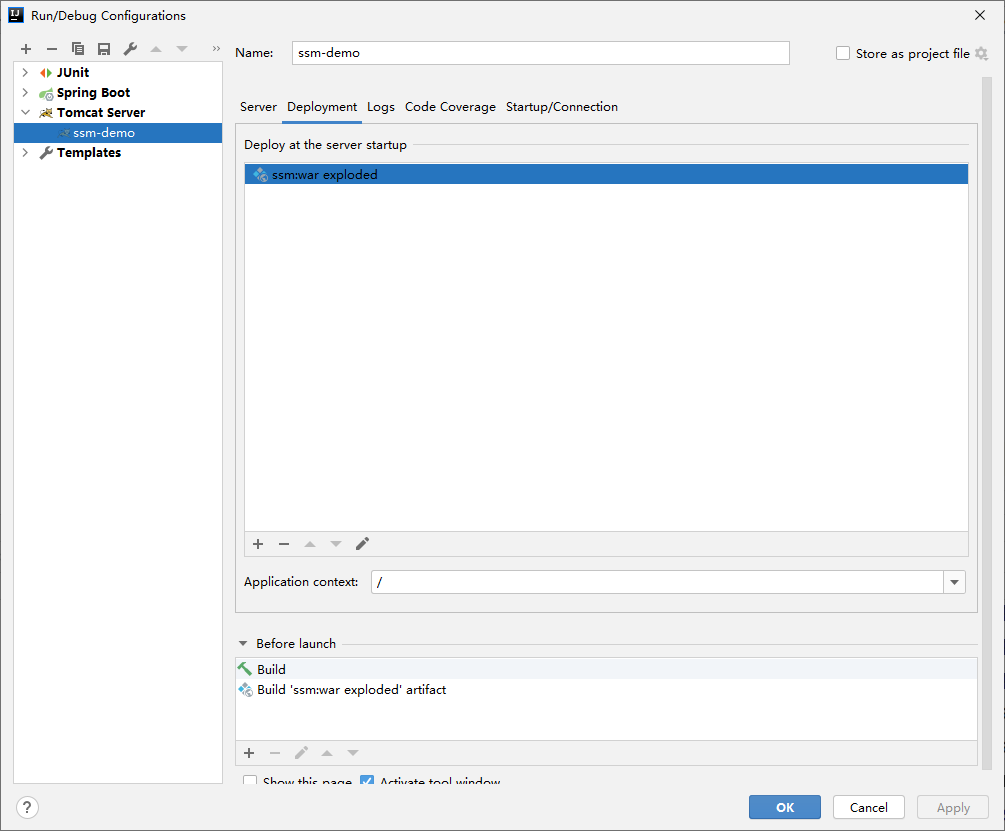Viewport: 1005px width, 831px height.
Task: Open Application context dropdown arrow
Action: point(954,582)
